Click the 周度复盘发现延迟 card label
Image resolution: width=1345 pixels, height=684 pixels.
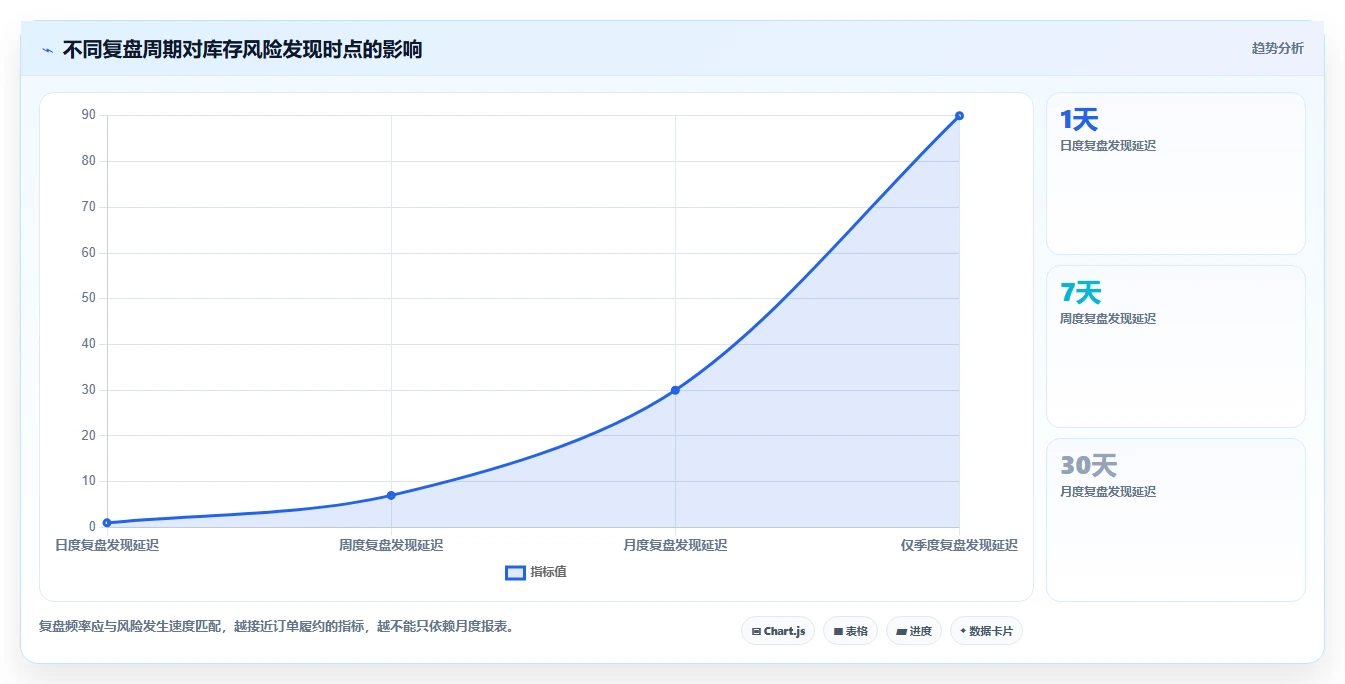pos(1108,319)
